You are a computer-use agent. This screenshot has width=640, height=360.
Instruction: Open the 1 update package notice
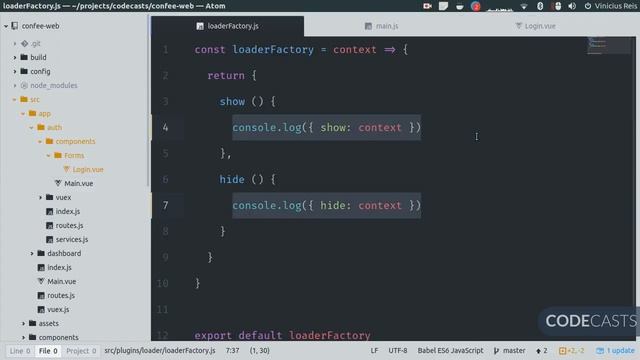pyautogui.click(x=615, y=351)
